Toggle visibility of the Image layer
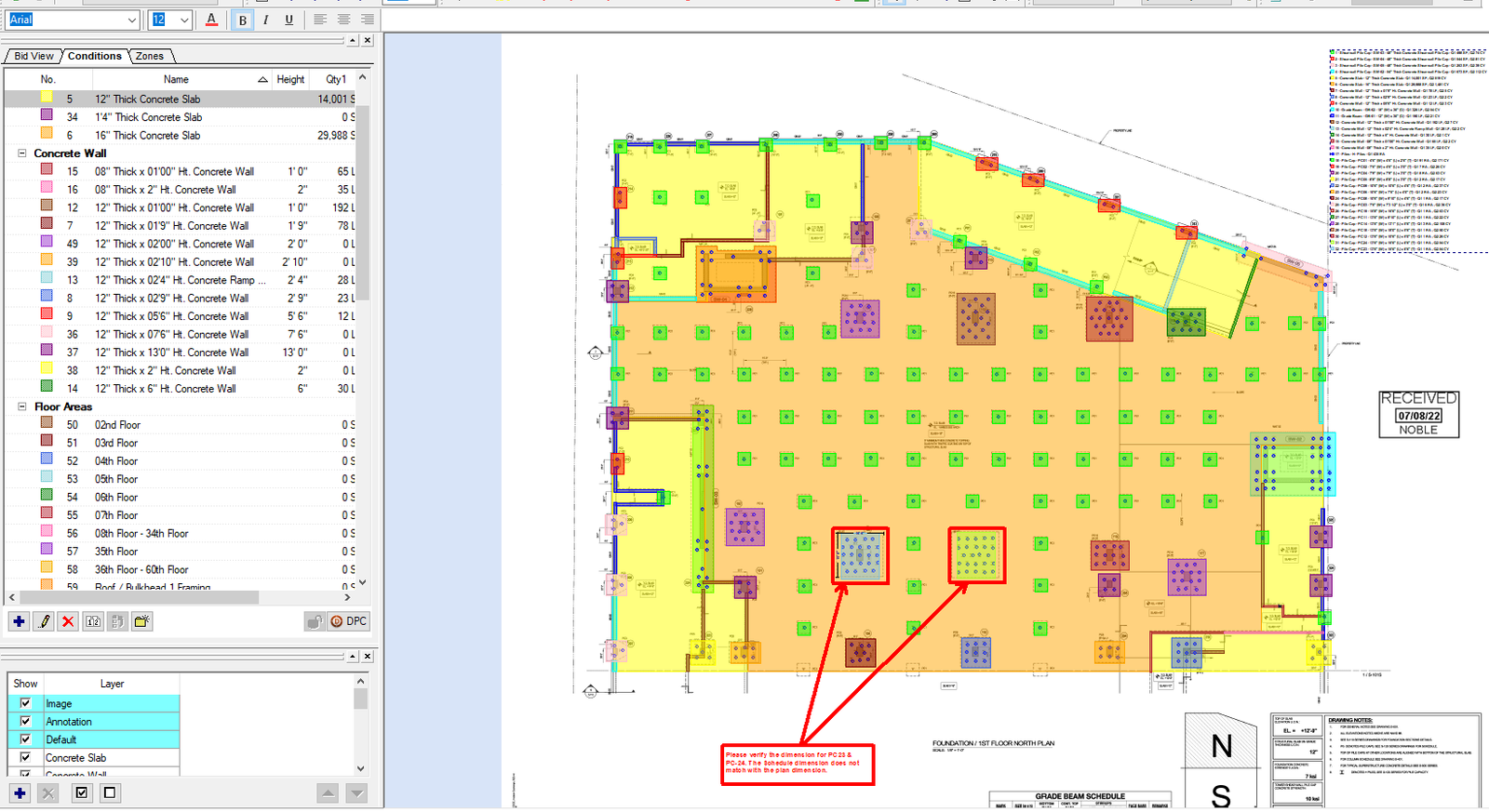The height and width of the screenshot is (812, 1489). coord(25,703)
